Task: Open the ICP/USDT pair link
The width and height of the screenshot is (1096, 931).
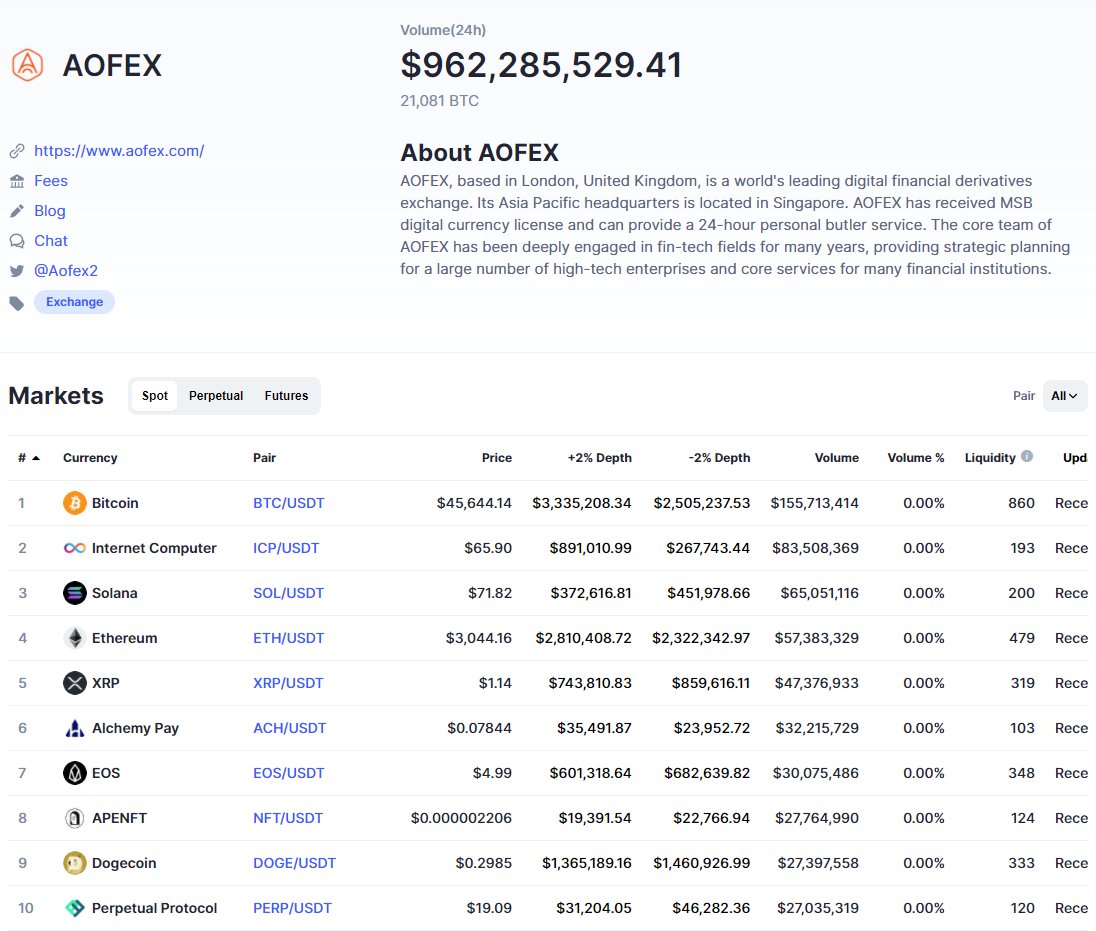Action: coord(286,548)
